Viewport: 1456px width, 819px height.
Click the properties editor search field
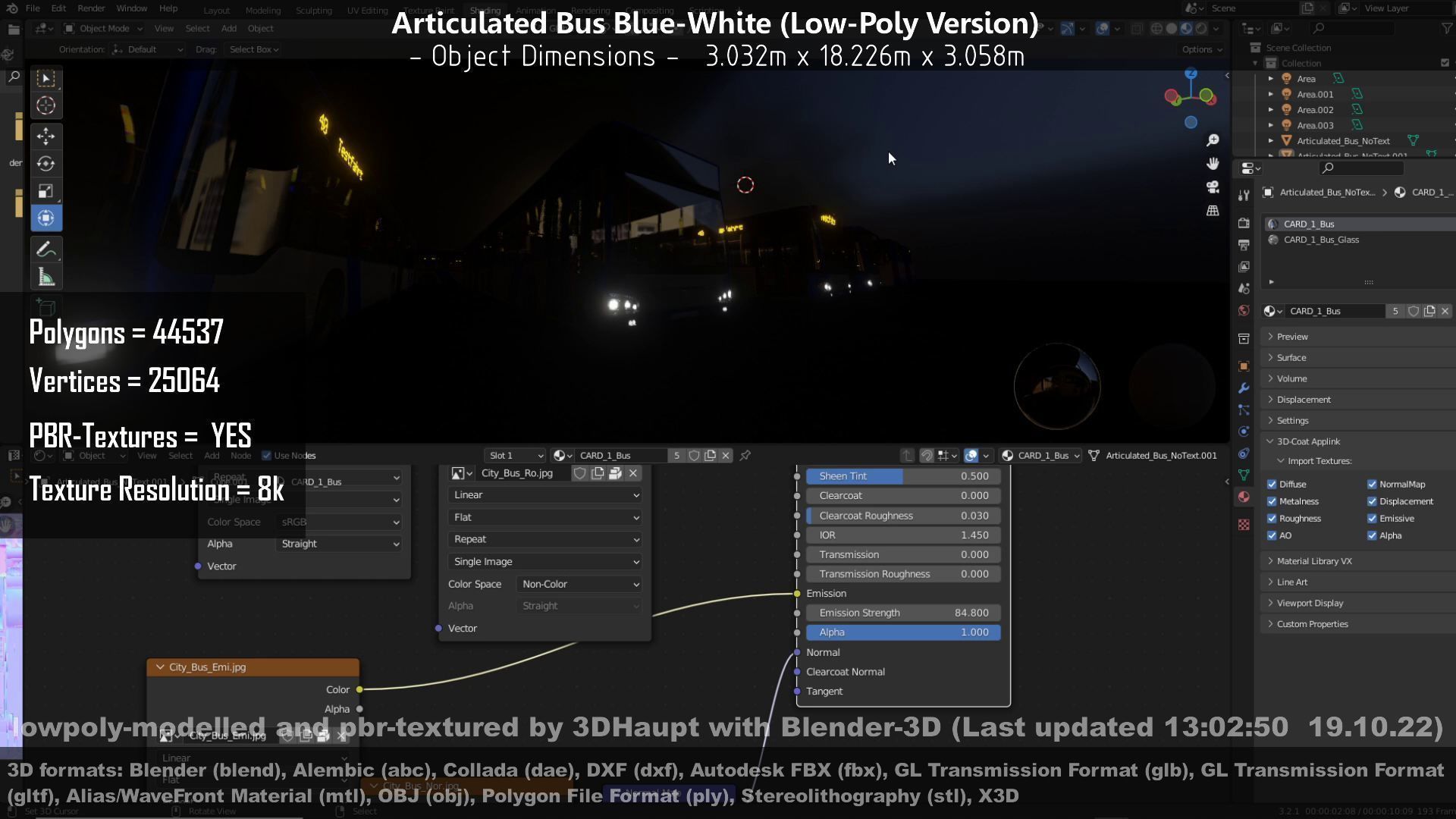pyautogui.click(x=1361, y=168)
